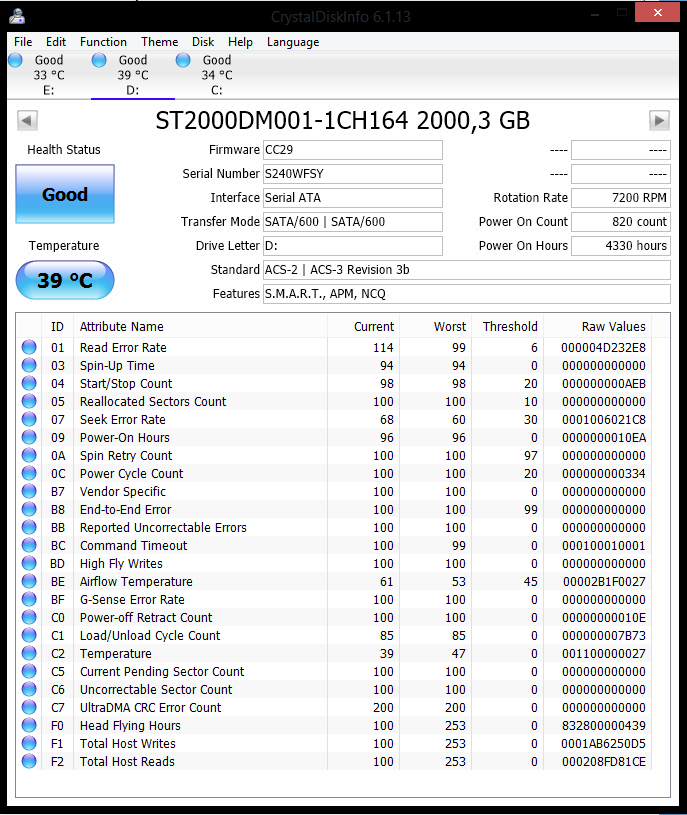Click status orb for Power-off Retract Count
The height and width of the screenshot is (815, 687).
[29, 617]
